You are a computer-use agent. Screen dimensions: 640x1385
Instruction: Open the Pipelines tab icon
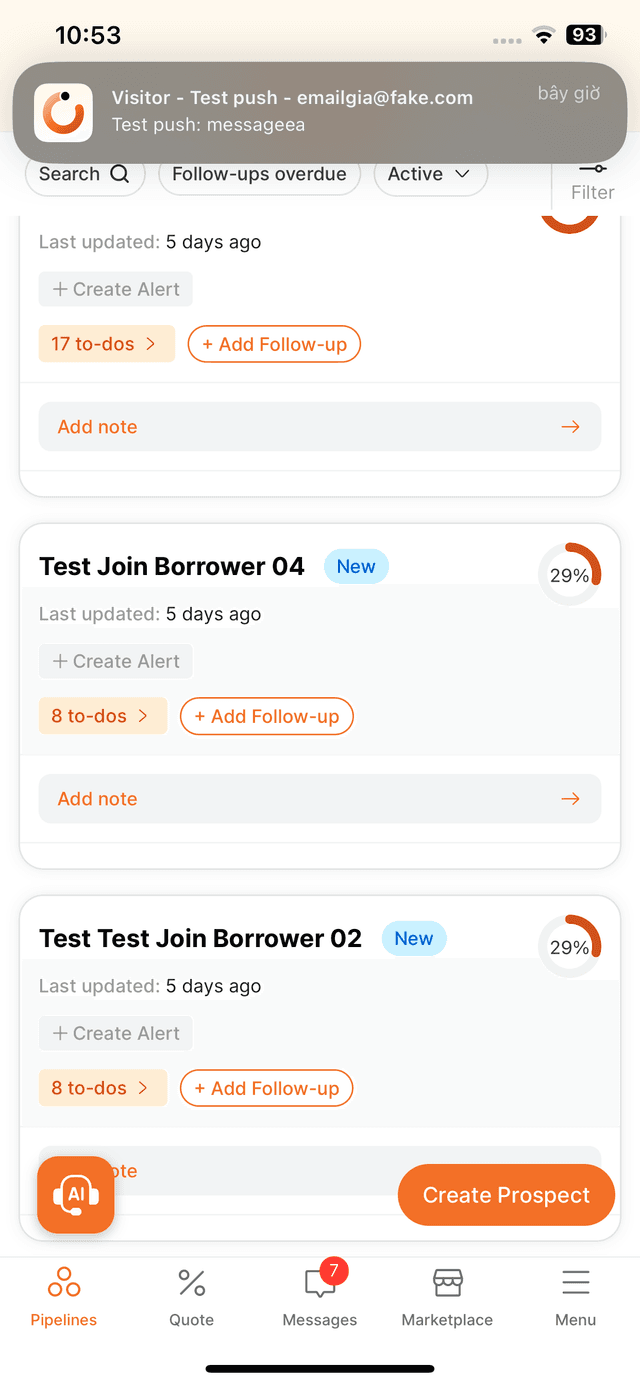64,1283
